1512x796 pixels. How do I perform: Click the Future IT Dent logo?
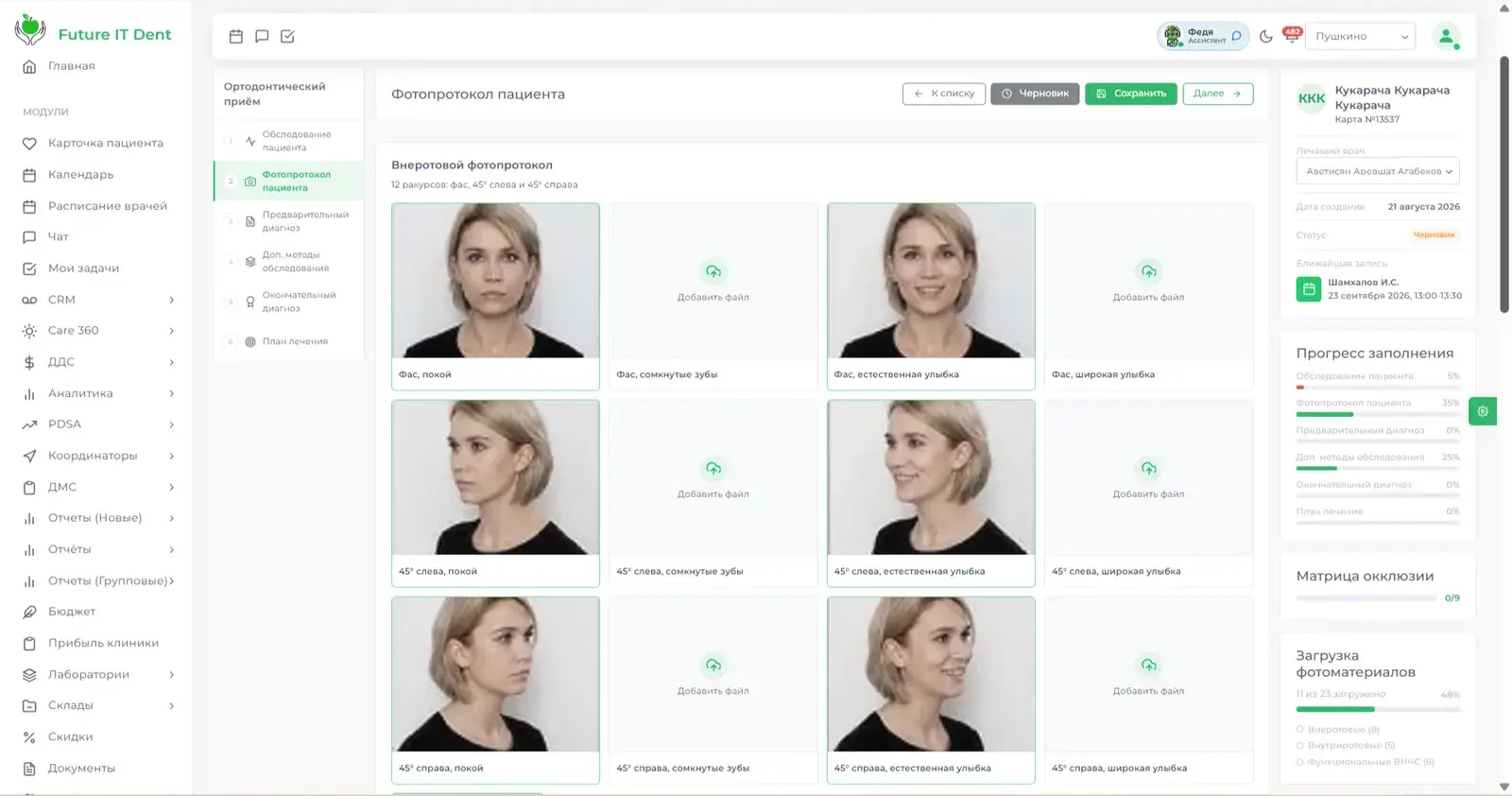tap(93, 32)
